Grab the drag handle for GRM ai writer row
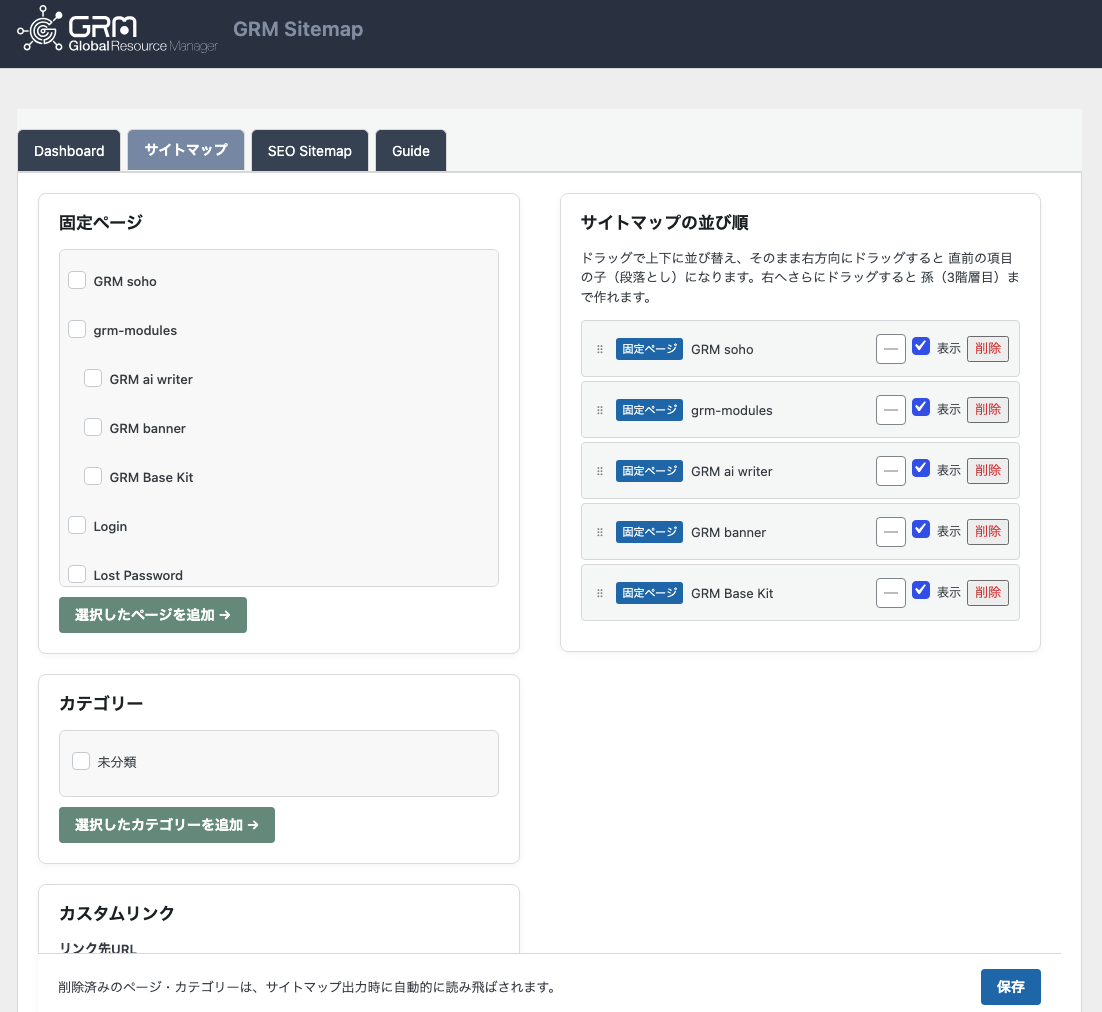The width and height of the screenshot is (1102, 1012). click(599, 472)
